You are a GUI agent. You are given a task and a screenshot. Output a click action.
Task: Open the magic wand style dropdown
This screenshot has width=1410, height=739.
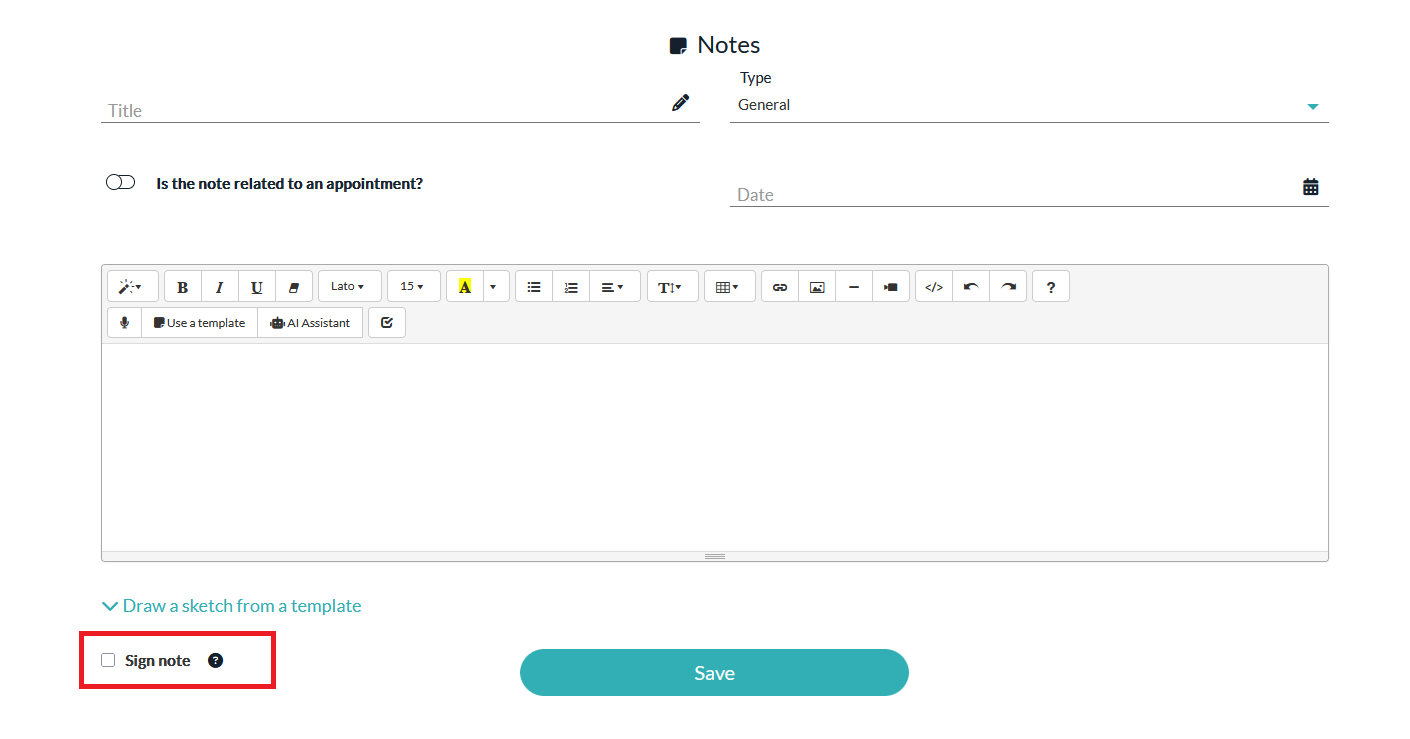pos(133,287)
